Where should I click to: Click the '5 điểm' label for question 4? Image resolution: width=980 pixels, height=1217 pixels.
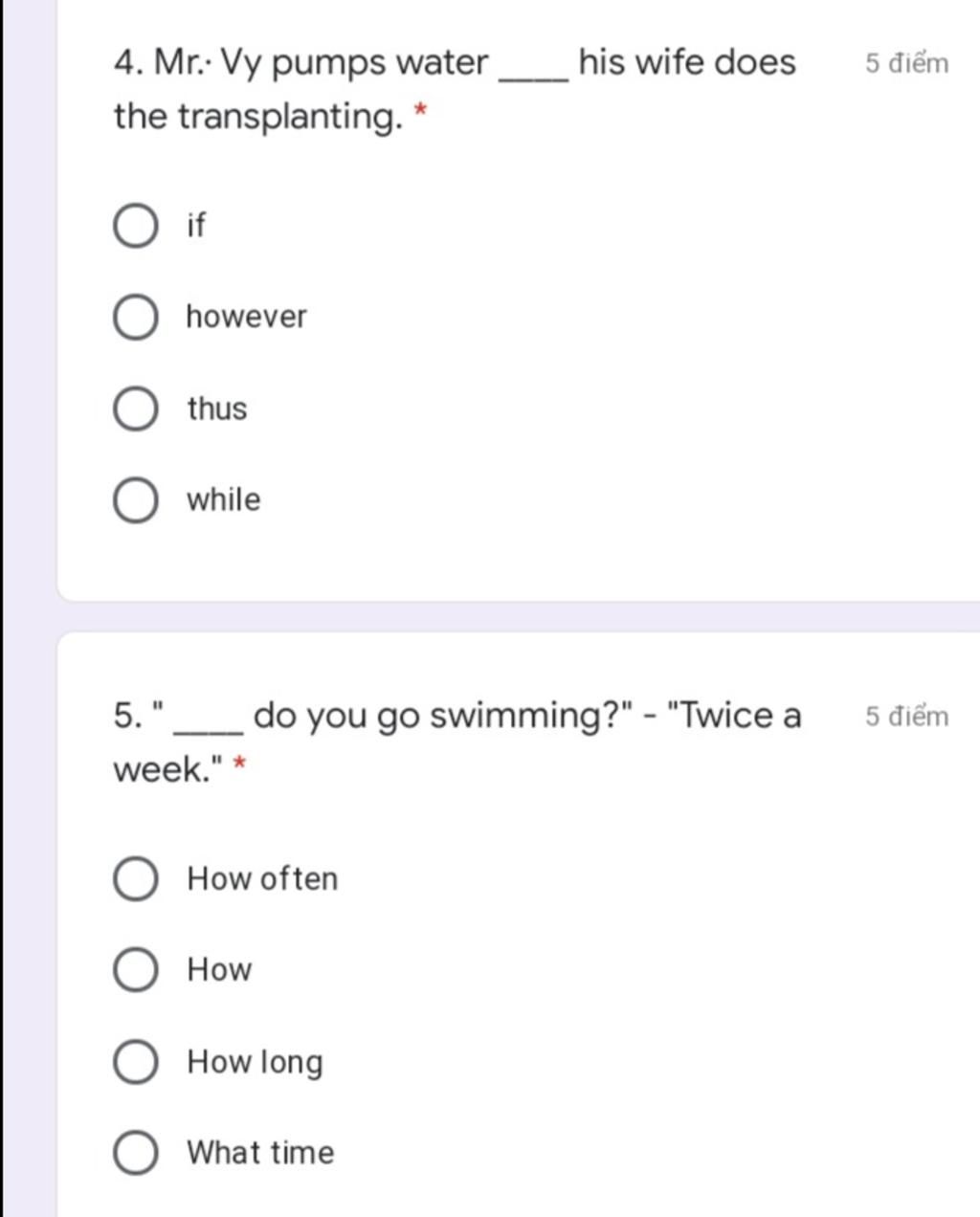907,63
